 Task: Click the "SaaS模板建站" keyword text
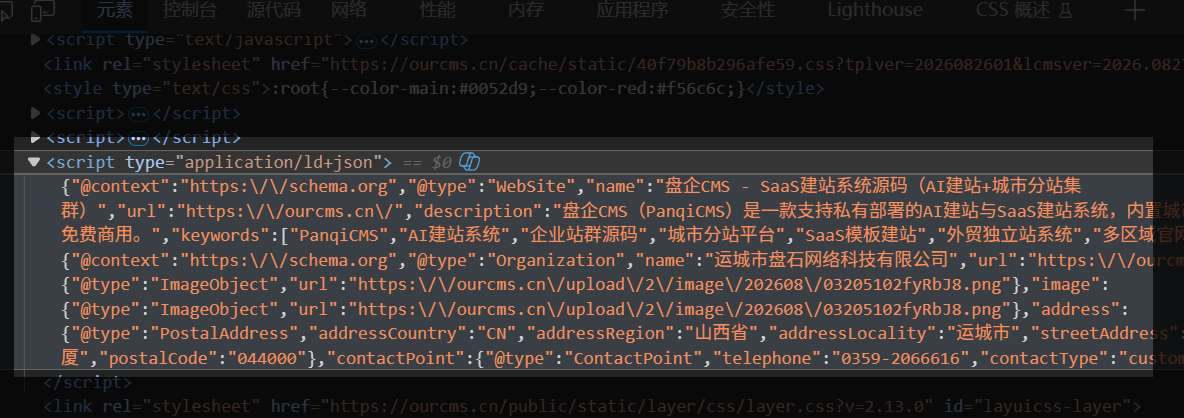(x=860, y=235)
